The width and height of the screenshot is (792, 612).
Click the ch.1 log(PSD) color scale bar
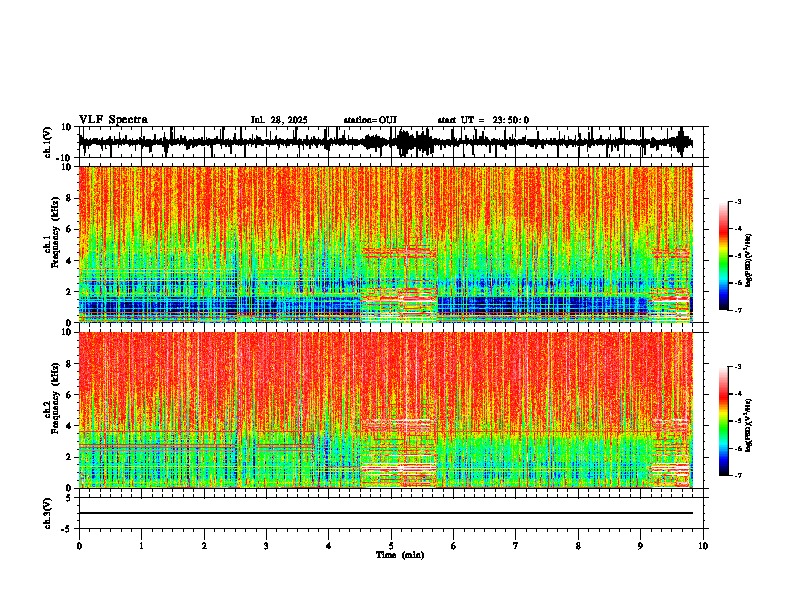pyautogui.click(x=724, y=256)
